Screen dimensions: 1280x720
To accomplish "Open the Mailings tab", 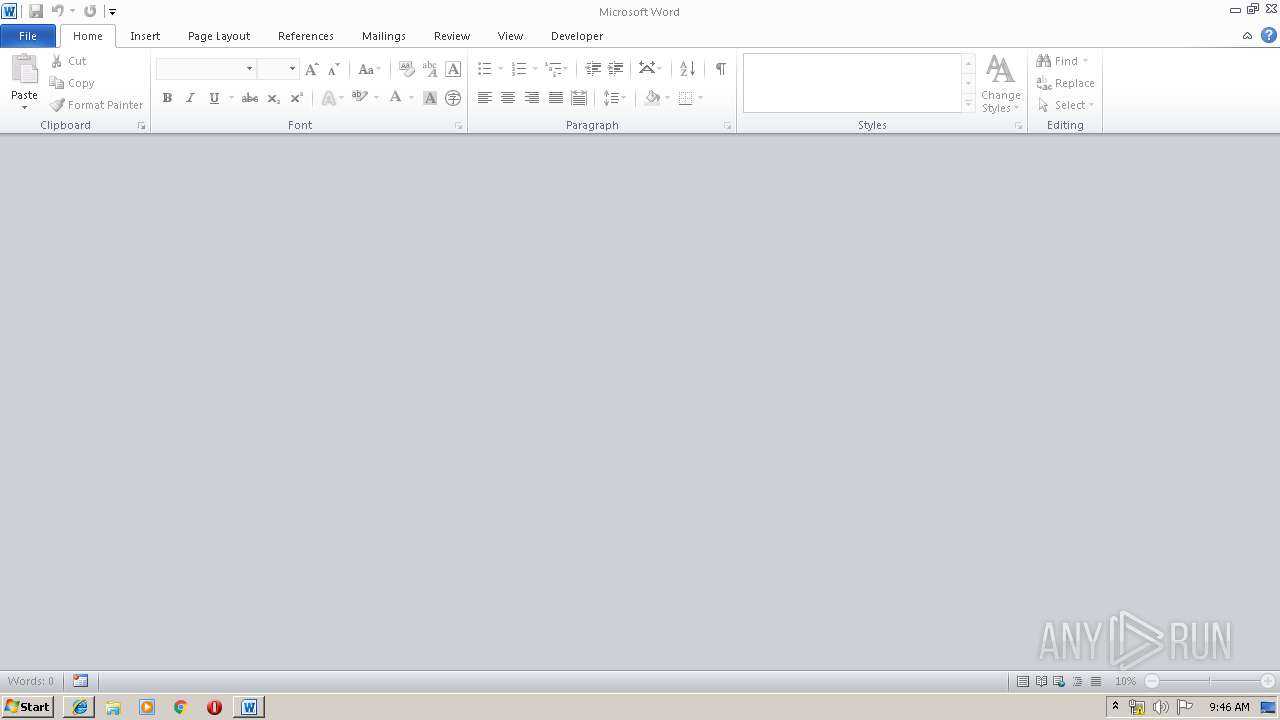I will click(384, 36).
